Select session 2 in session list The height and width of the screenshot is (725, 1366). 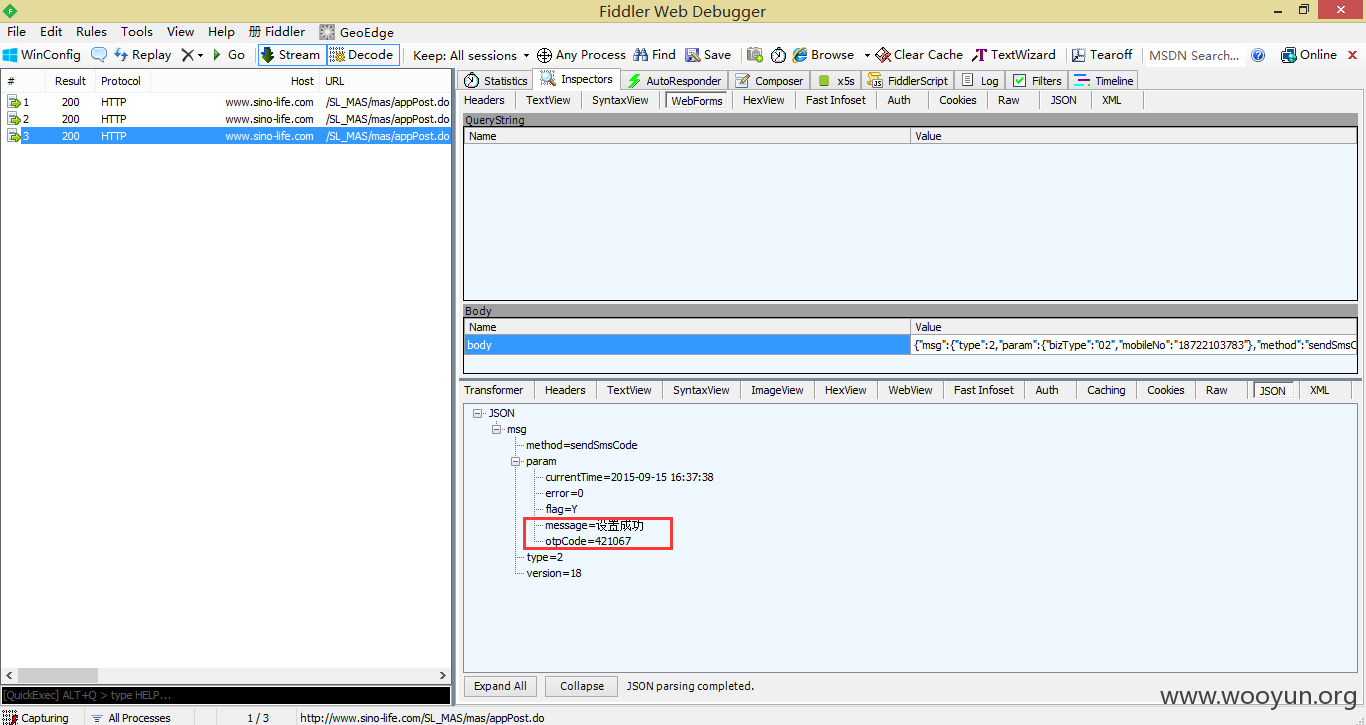point(226,119)
